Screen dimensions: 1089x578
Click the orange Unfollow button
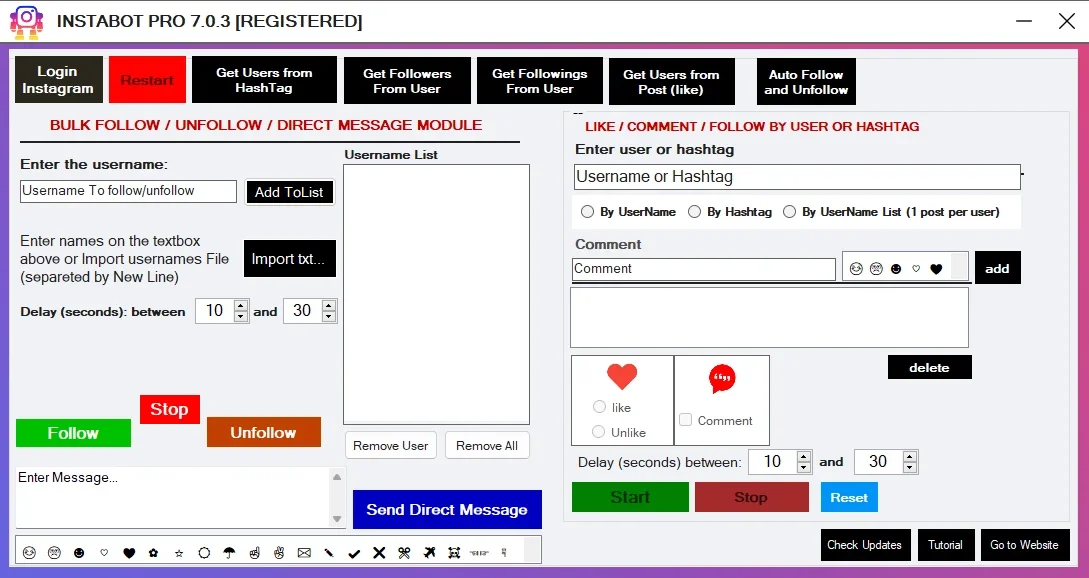(x=264, y=432)
